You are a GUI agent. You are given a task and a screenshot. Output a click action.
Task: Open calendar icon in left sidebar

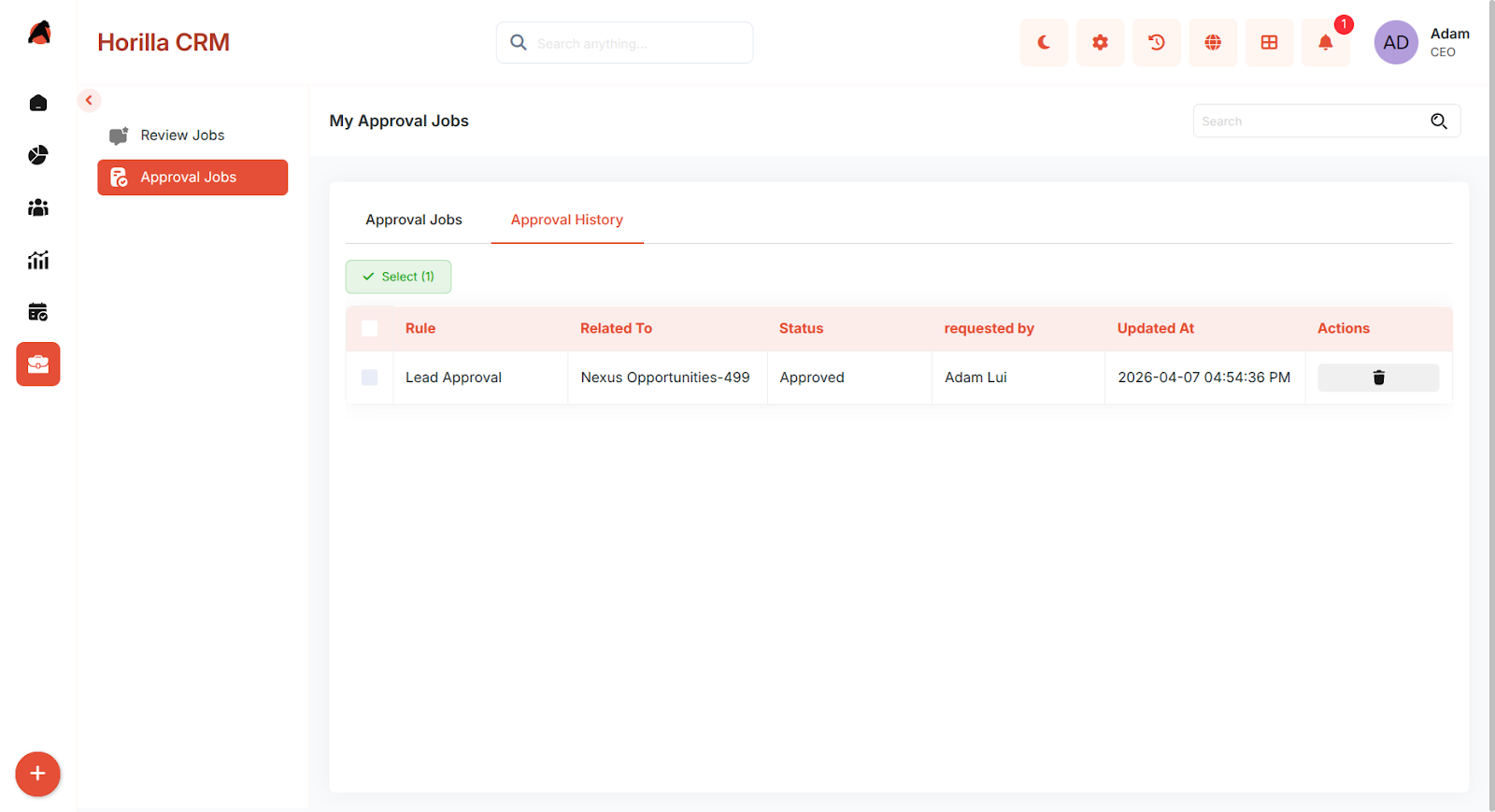38,312
